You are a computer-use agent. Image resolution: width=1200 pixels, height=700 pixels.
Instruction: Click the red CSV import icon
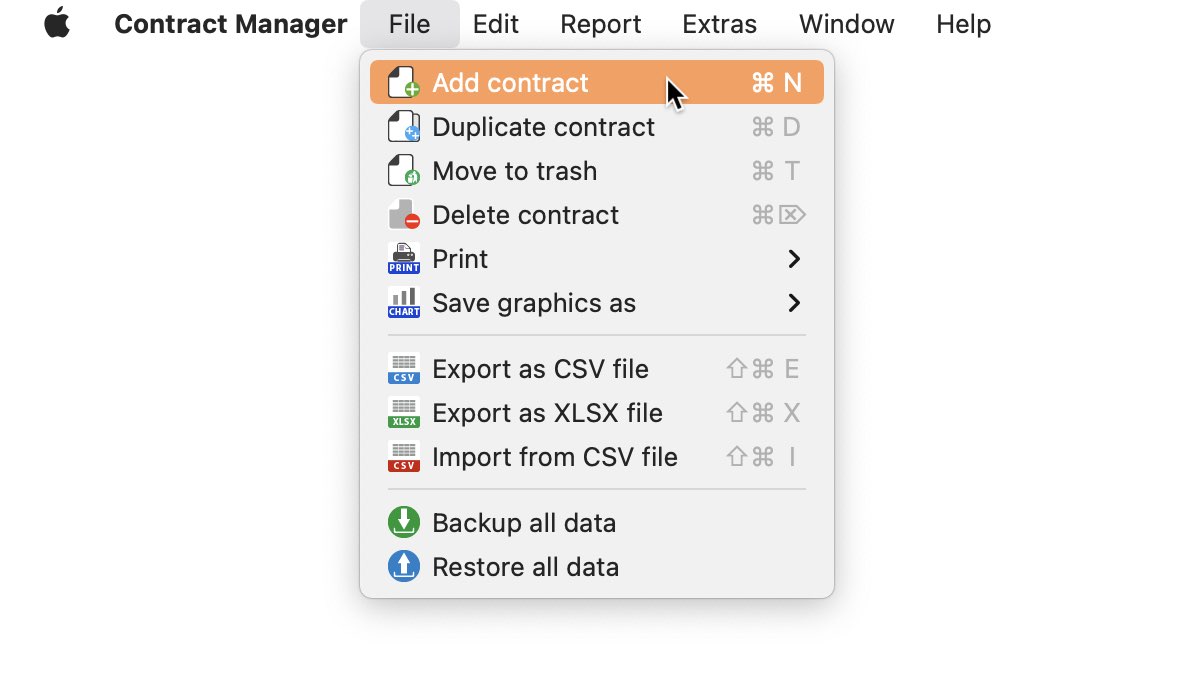(x=404, y=457)
